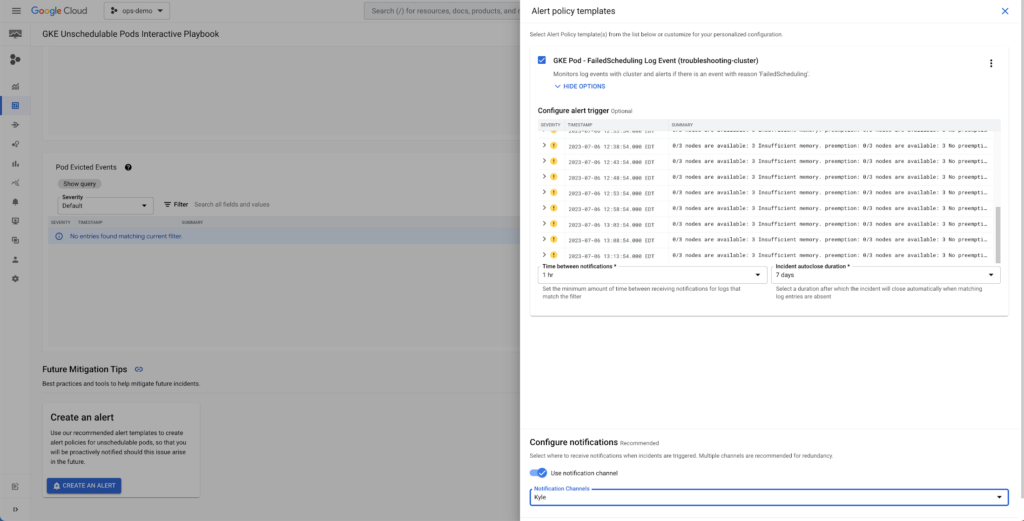The image size is (1024, 521).
Task: Open the Settings gear icon in sidebar
Action: (16, 279)
